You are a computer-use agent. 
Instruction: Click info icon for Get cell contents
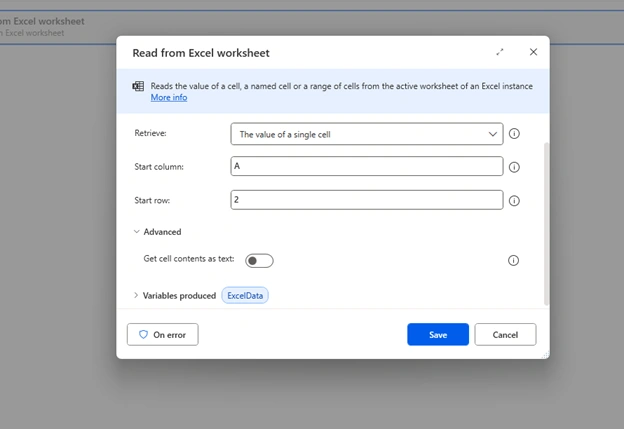click(x=513, y=260)
